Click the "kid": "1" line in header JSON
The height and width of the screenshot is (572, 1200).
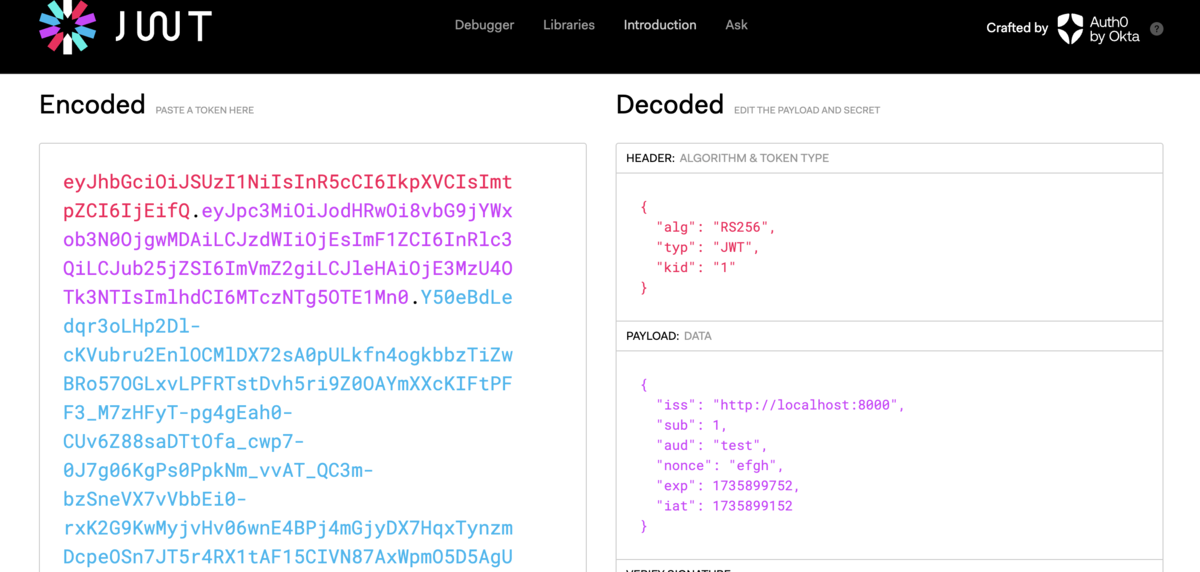696,267
